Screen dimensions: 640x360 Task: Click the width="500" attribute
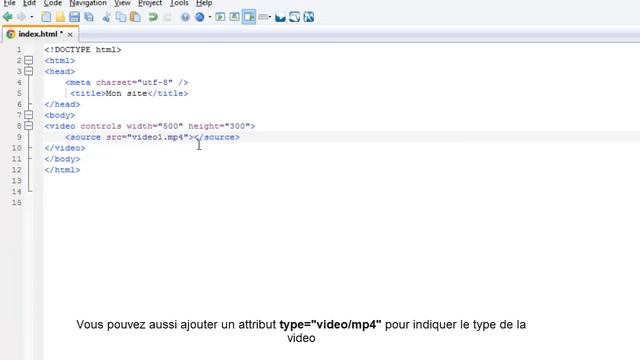point(155,127)
